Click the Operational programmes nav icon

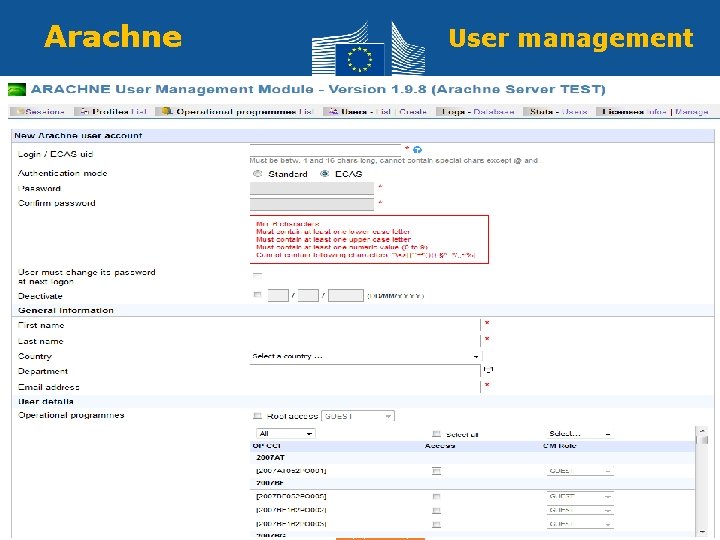(x=166, y=112)
